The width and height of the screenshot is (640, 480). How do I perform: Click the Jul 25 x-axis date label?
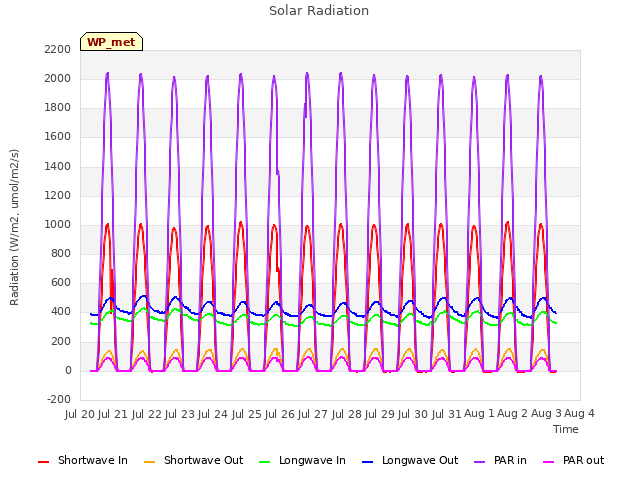(x=247, y=414)
